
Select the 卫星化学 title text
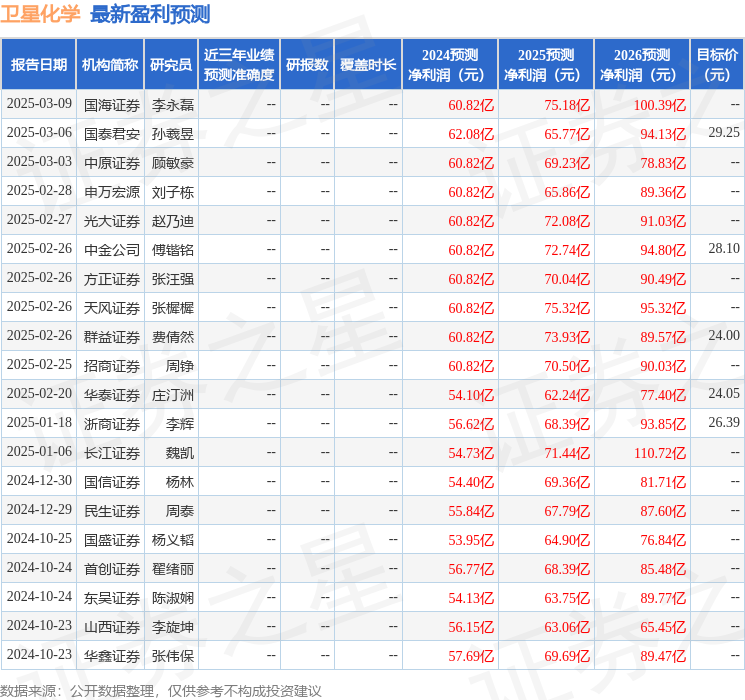pos(40,14)
